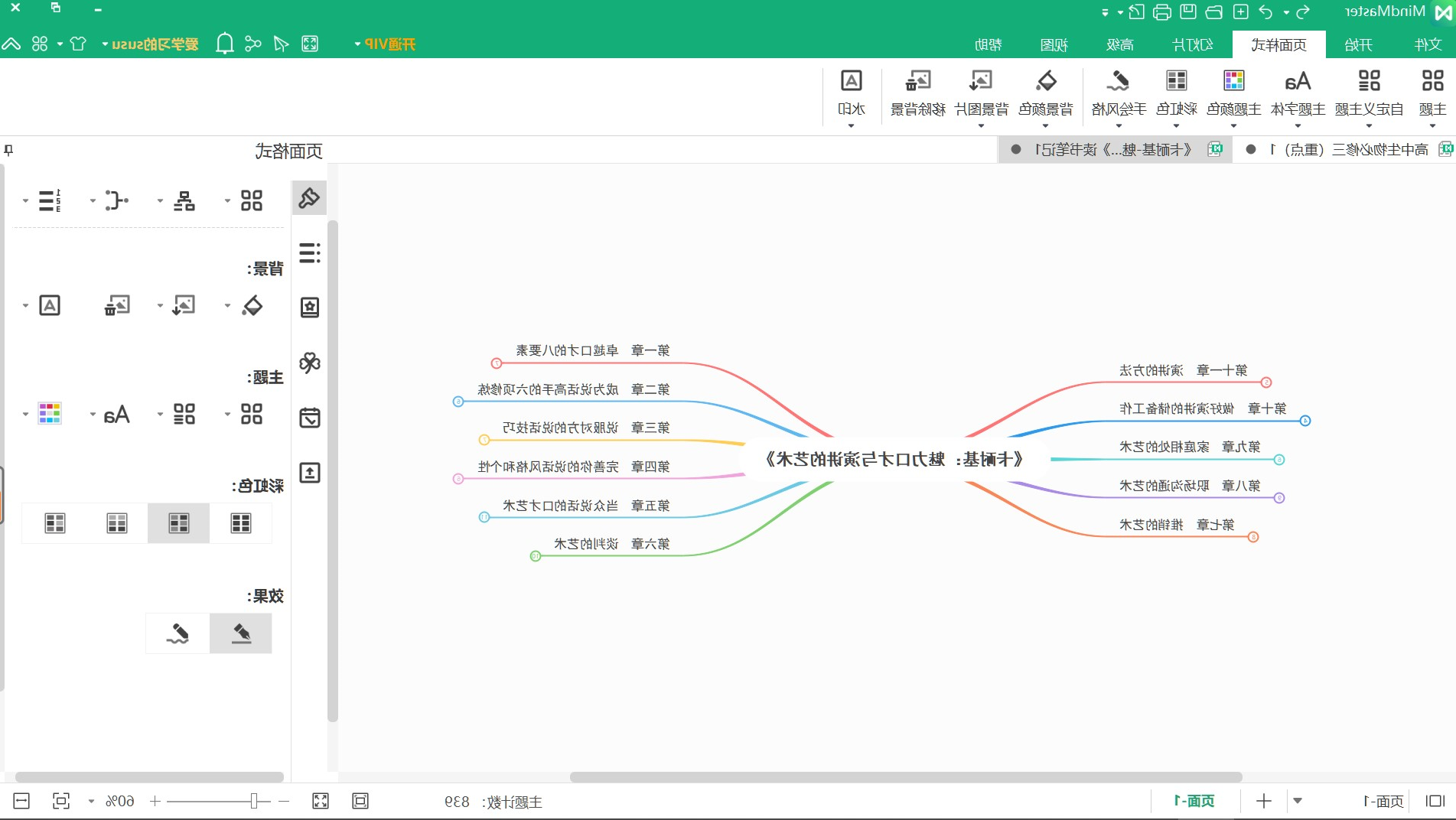
Task: Click the remove background icon in panel
Action: [x=117, y=305]
